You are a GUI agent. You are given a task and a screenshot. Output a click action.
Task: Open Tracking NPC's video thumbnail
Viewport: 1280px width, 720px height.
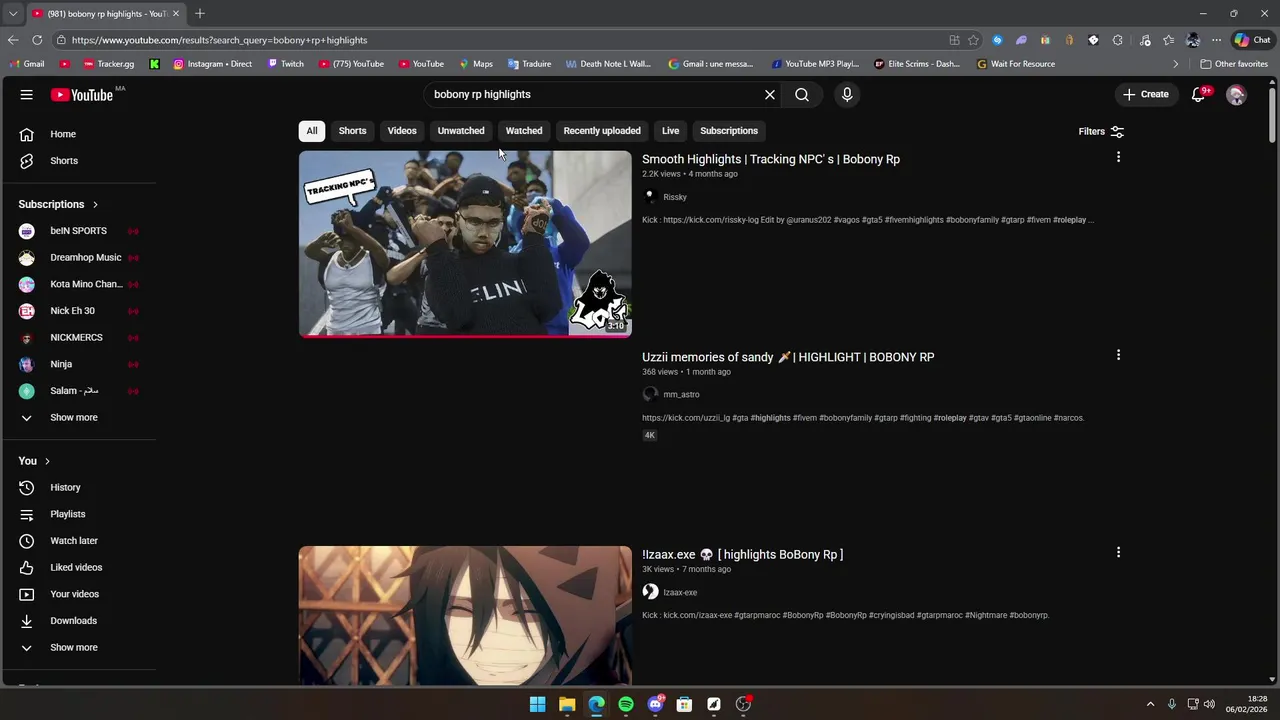(x=465, y=244)
